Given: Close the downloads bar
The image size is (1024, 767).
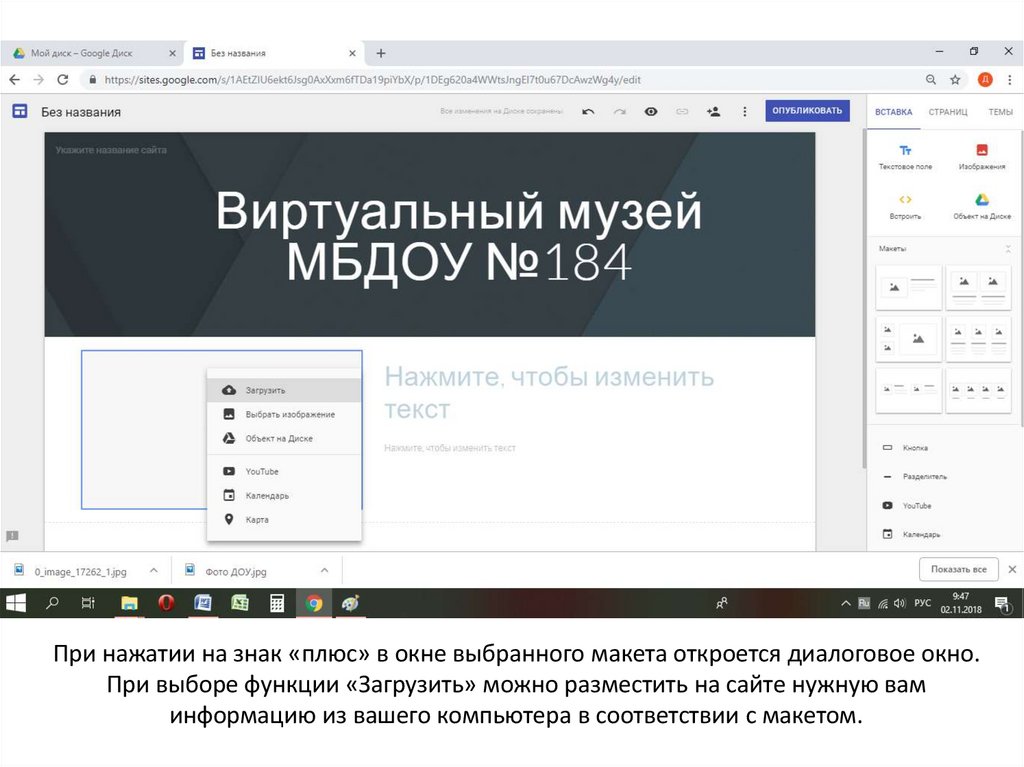Looking at the screenshot, I should point(1012,569).
